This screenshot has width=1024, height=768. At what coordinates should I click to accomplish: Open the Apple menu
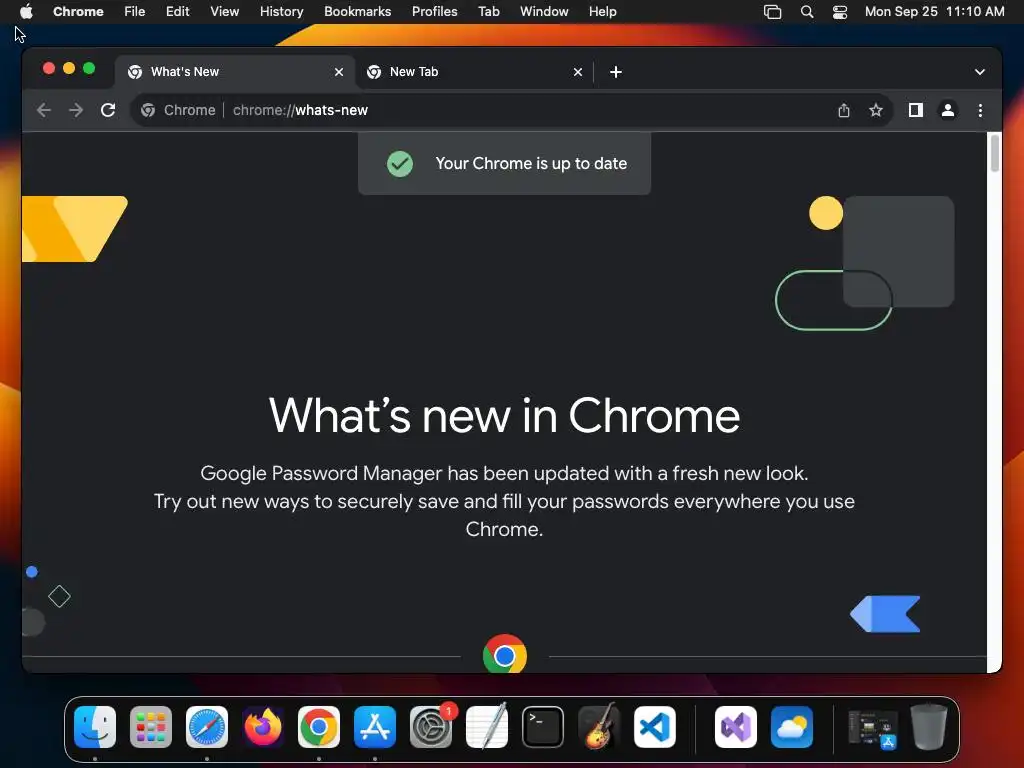26,12
